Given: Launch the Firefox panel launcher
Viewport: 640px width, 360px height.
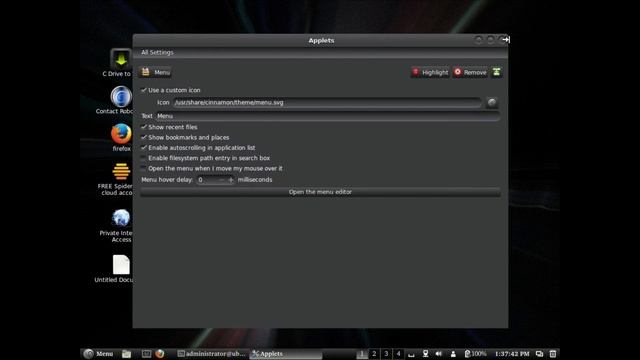Looking at the screenshot, I should tap(160, 354).
